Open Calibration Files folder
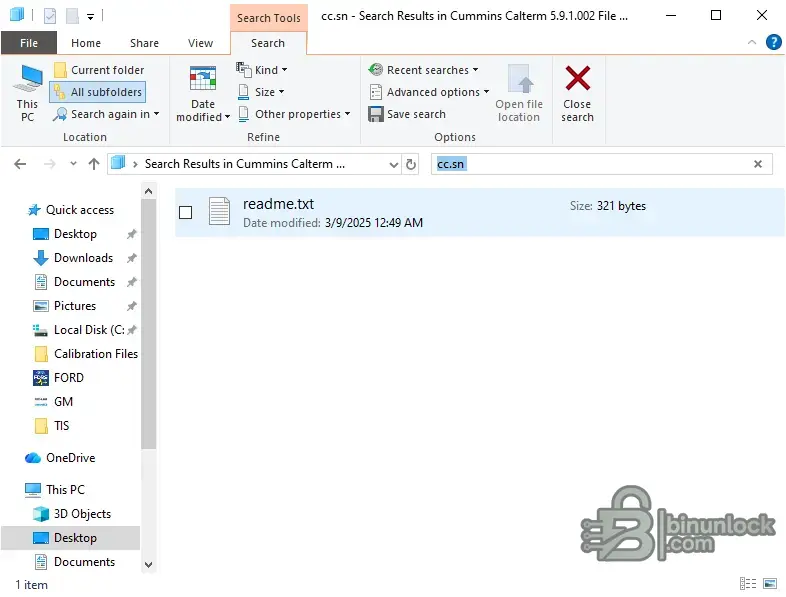Screen dimensions: 786x597 96,354
